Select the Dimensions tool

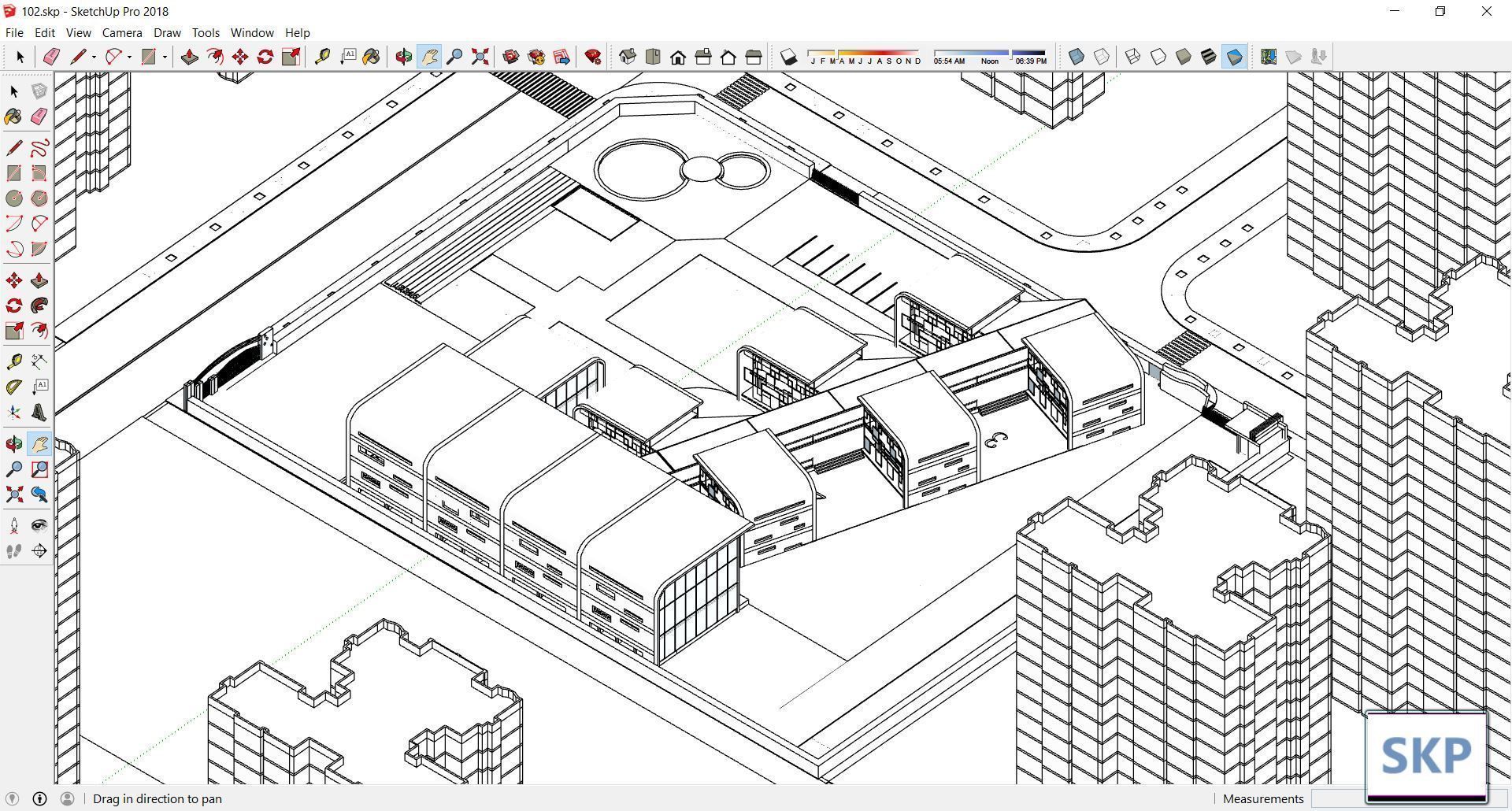coord(39,361)
